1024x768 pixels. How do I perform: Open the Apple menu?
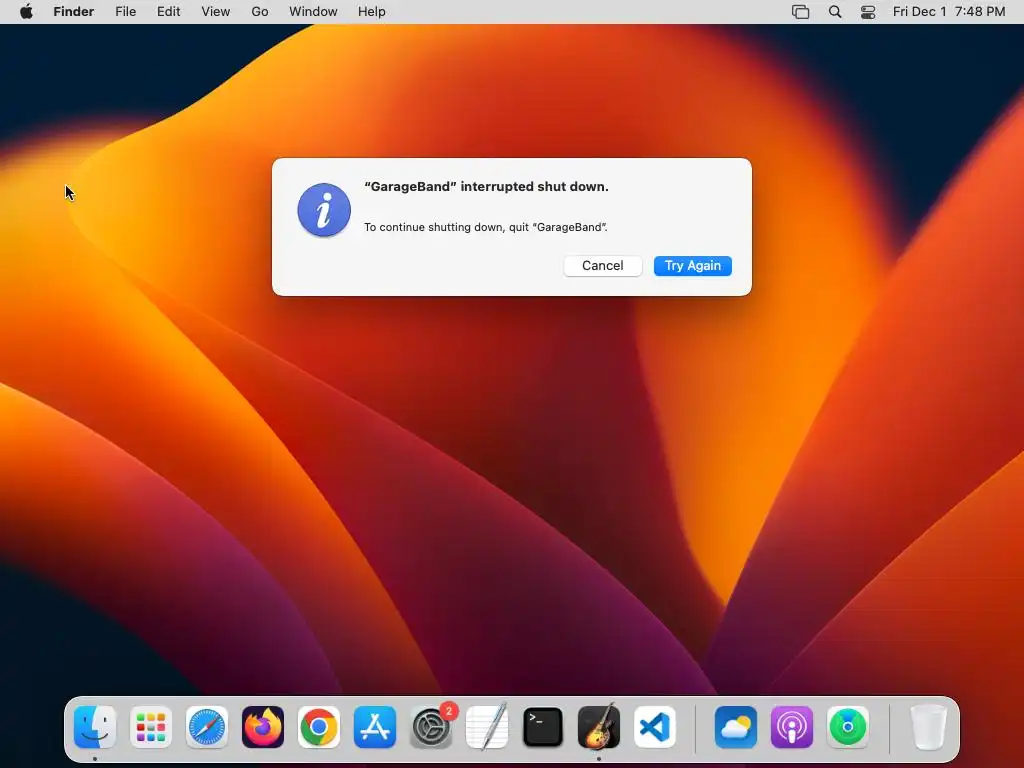[26, 12]
